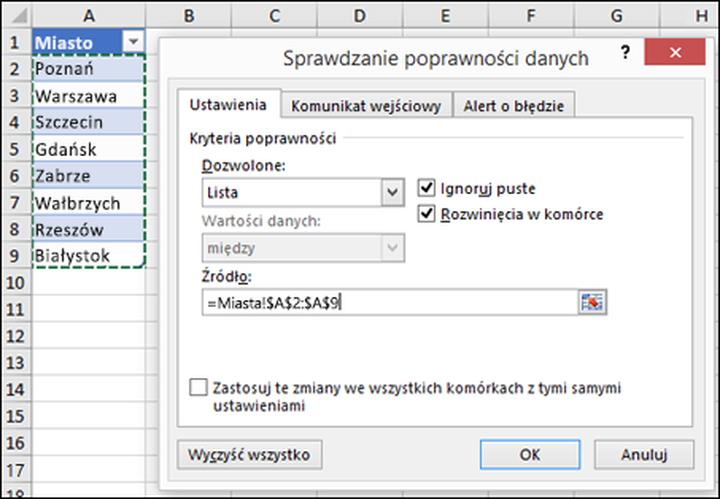Enable Zastosuj te zmiany we wszystkich komórkach
This screenshot has width=720, height=499.
[x=198, y=387]
